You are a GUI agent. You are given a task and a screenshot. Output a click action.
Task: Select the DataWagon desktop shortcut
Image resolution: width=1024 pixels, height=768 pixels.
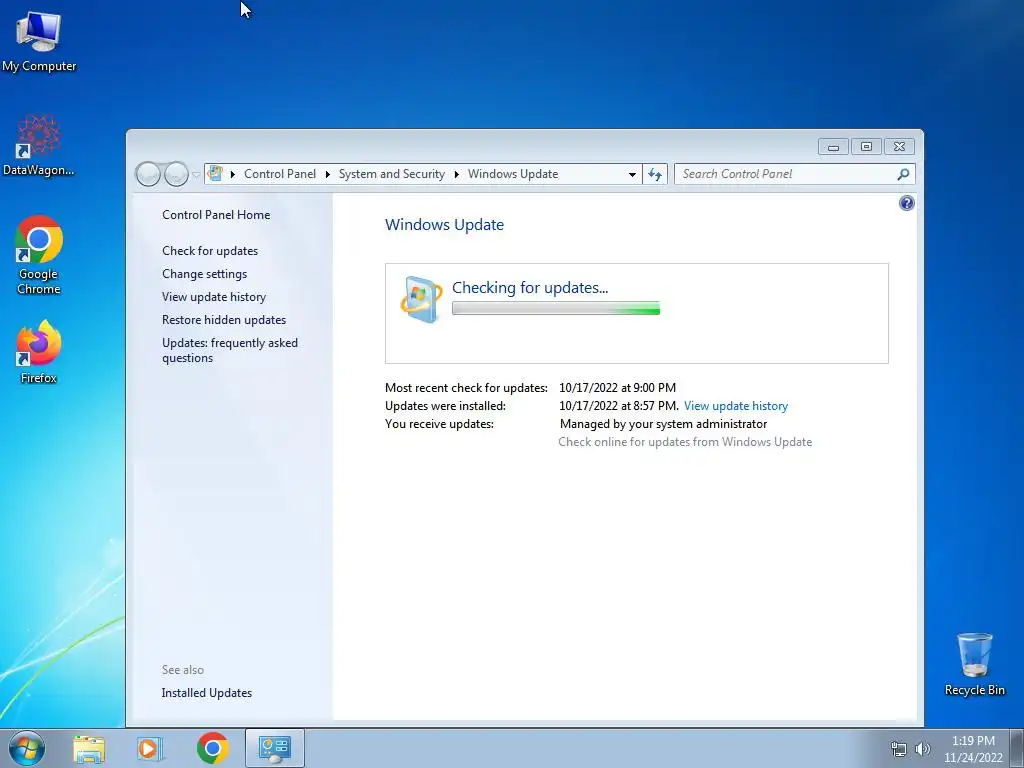(39, 146)
